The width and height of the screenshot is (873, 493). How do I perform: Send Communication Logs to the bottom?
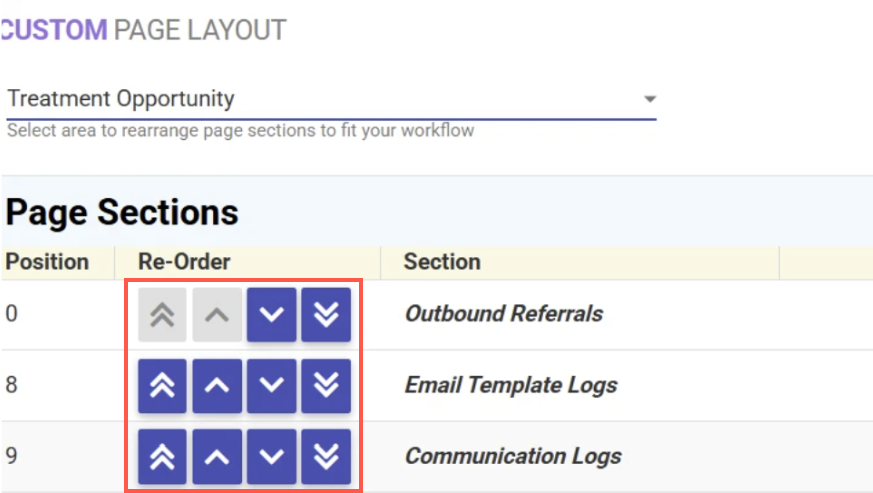click(x=326, y=457)
